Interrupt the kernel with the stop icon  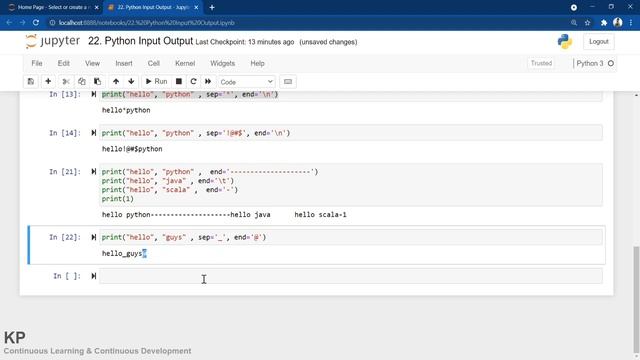coord(178,82)
